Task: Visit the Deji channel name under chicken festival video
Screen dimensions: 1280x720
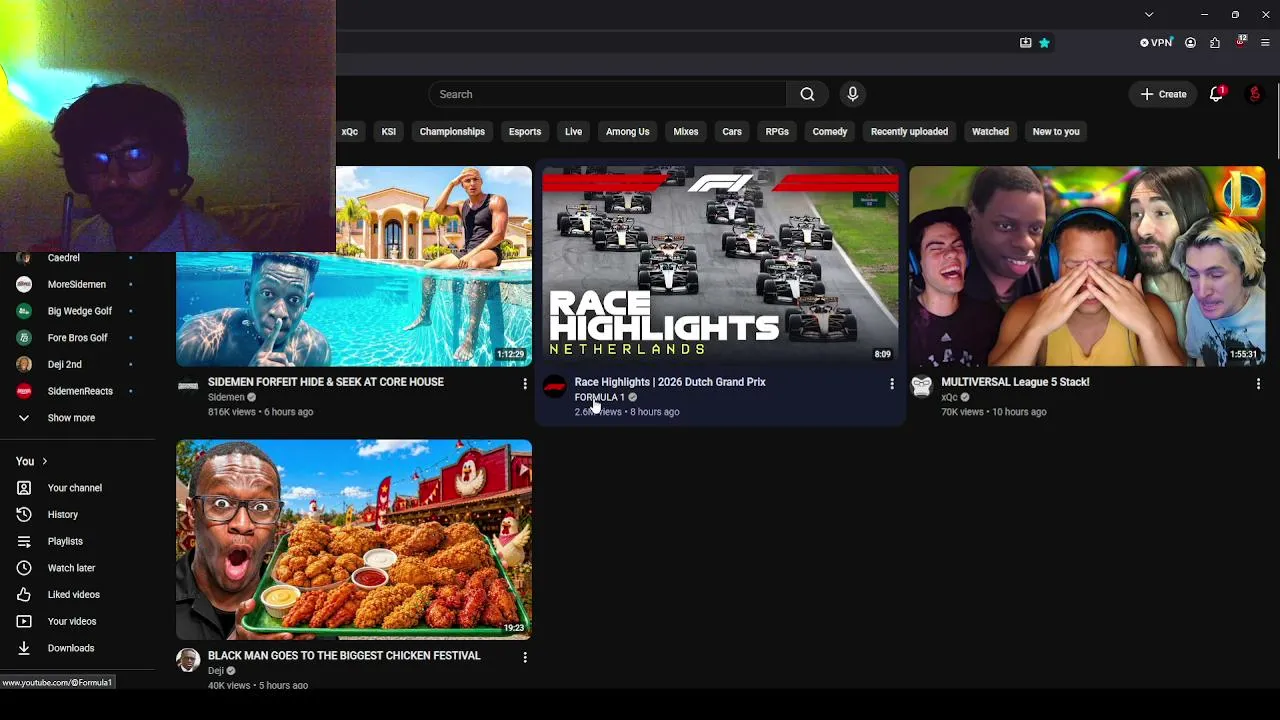Action: (x=216, y=671)
